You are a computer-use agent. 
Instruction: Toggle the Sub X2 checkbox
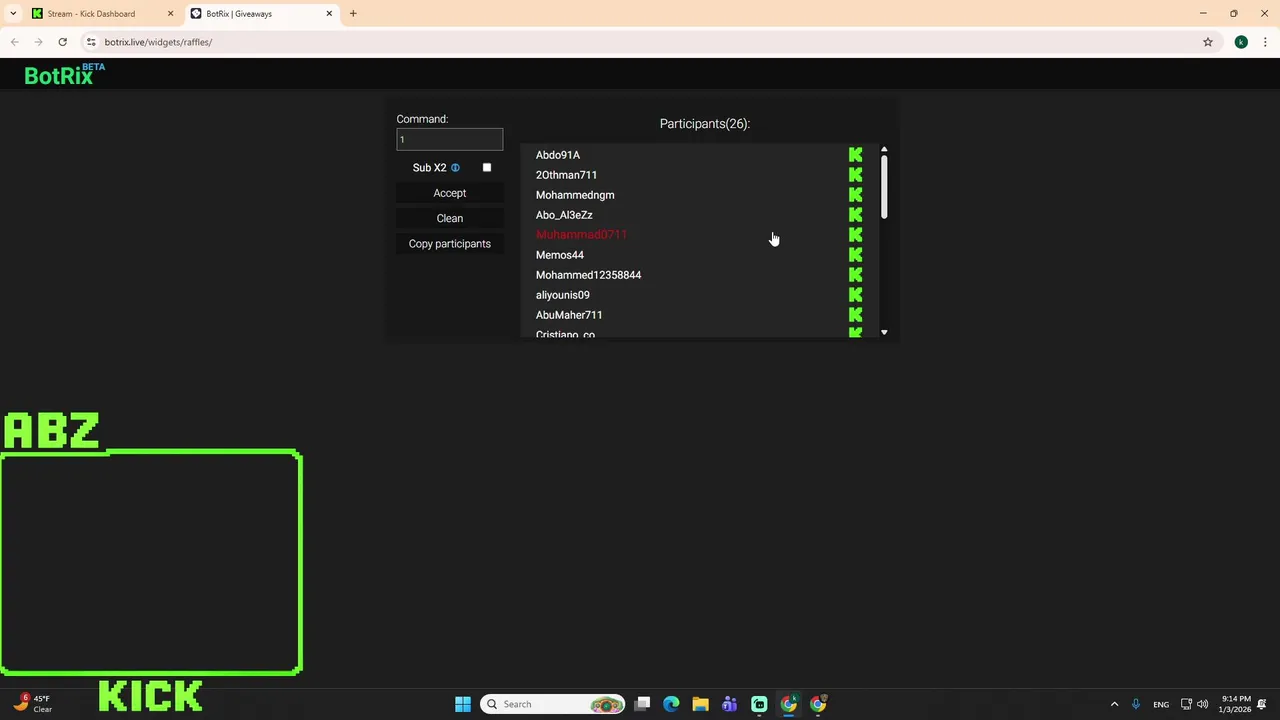[487, 167]
